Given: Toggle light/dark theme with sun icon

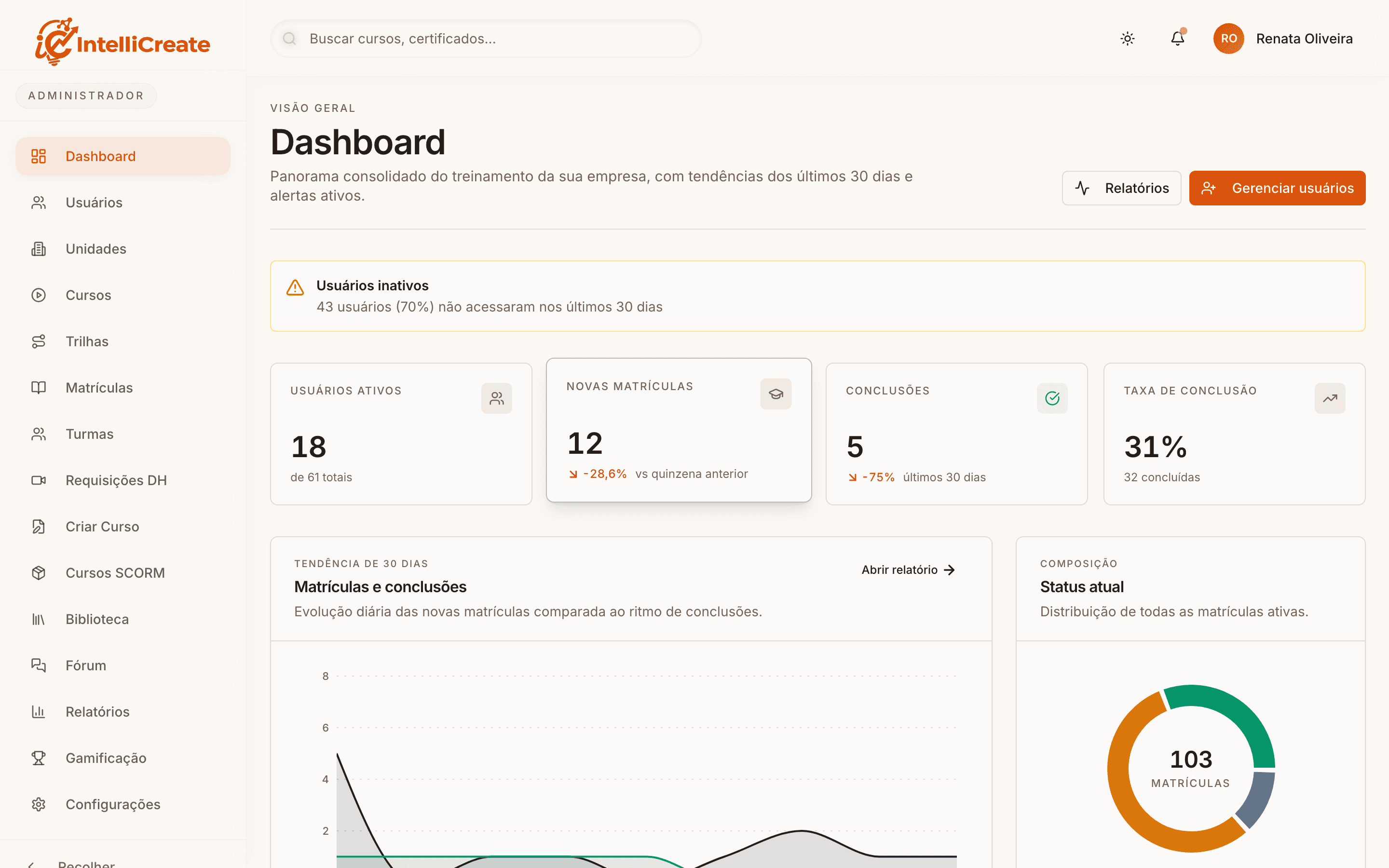Looking at the screenshot, I should tap(1127, 39).
